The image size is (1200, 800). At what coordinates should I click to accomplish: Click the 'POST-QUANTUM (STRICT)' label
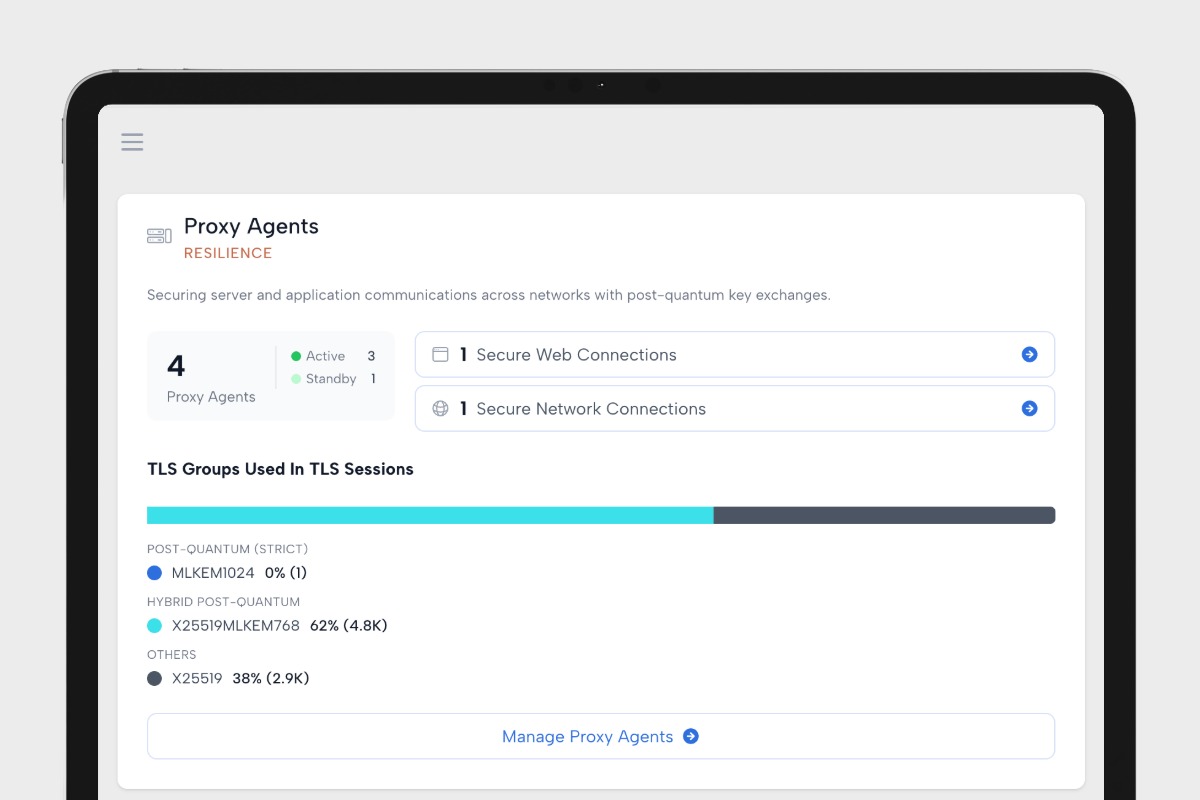click(227, 549)
